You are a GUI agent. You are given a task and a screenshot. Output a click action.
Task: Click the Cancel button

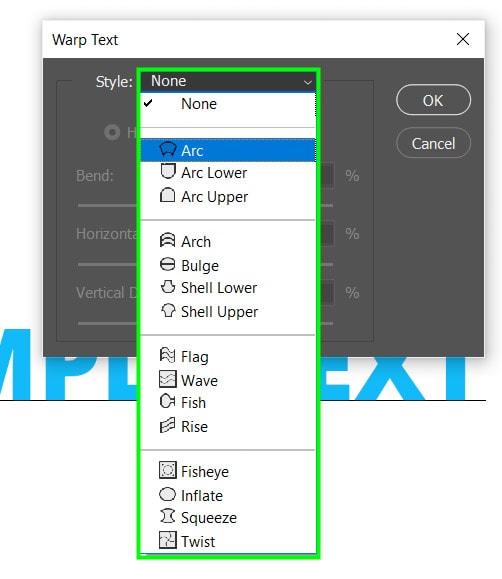433,143
